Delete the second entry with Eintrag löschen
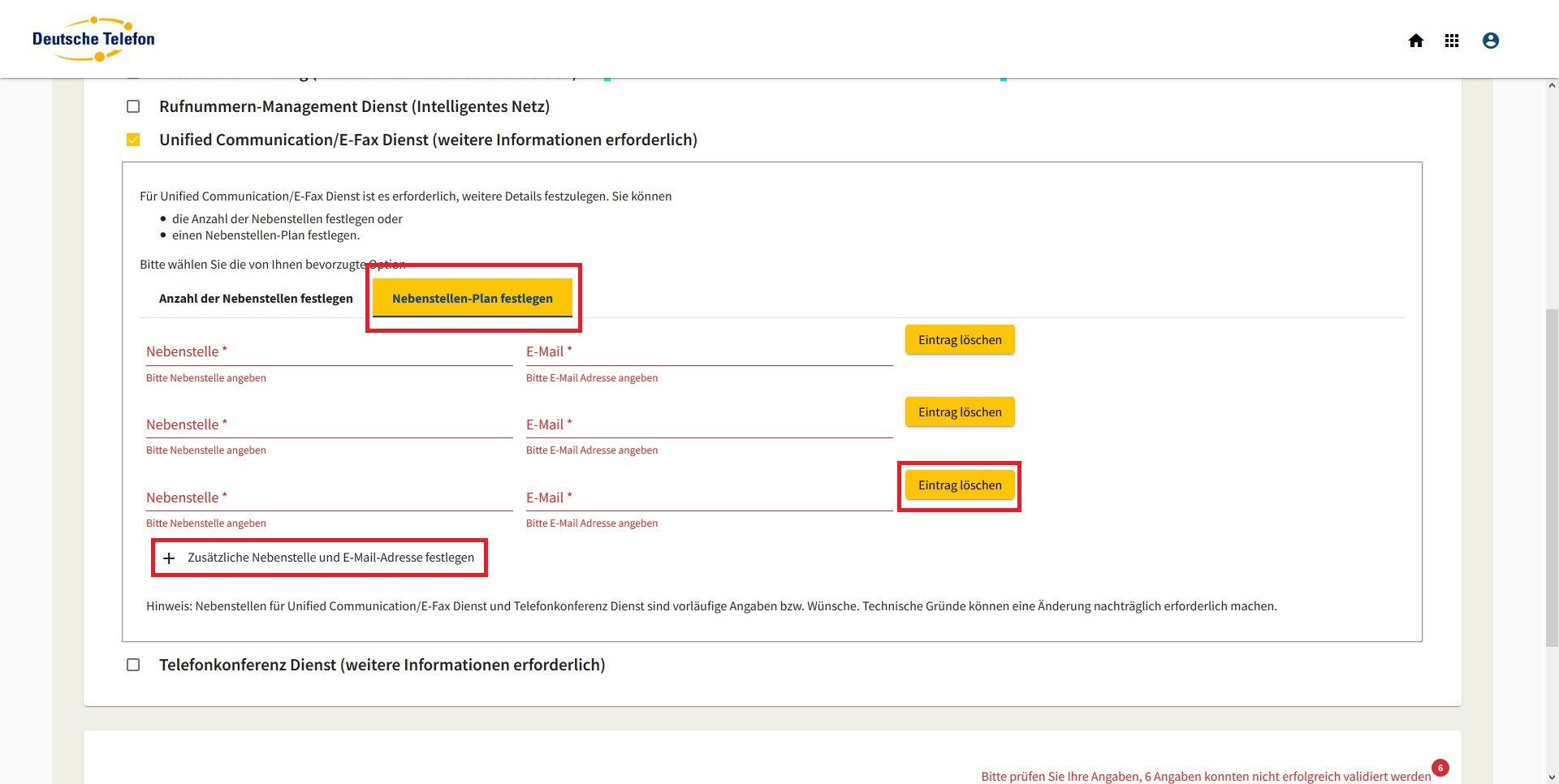1559x784 pixels. [960, 412]
